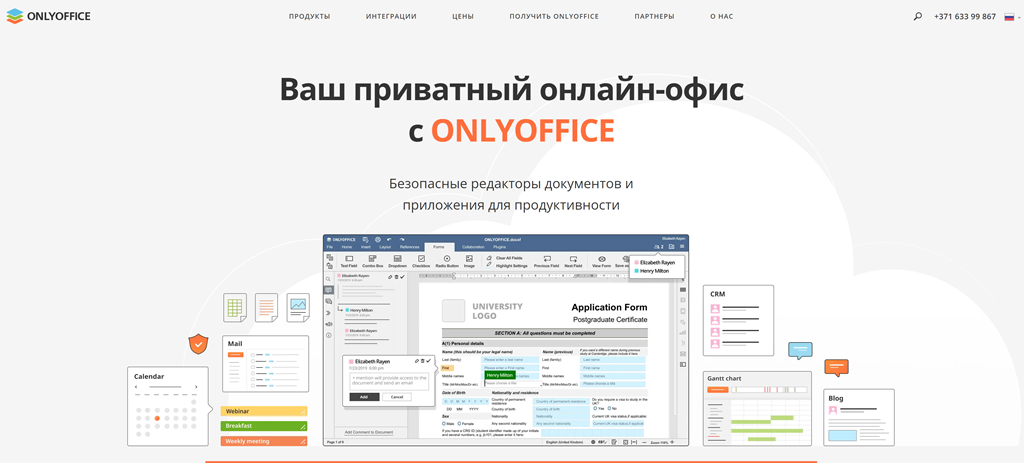Click the redo arrow in editor title bar
1024x463 pixels.
tap(402, 240)
